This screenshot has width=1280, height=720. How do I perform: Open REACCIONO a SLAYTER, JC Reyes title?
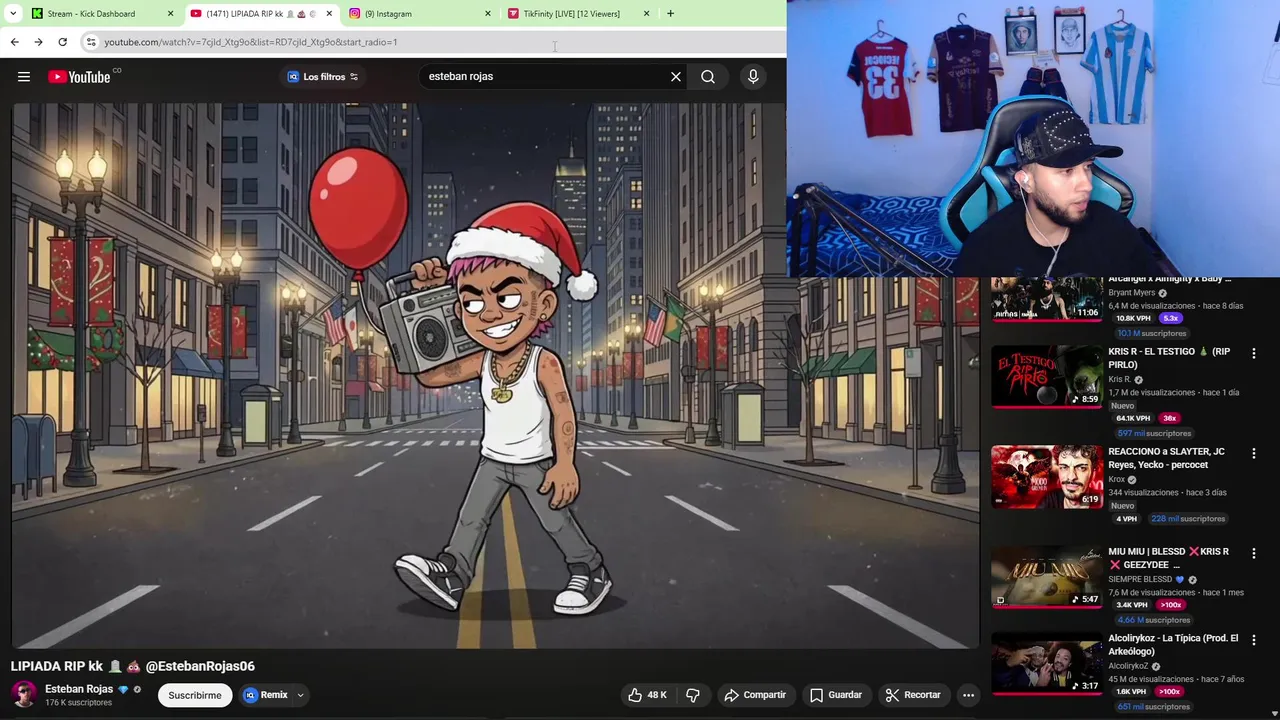click(1166, 458)
